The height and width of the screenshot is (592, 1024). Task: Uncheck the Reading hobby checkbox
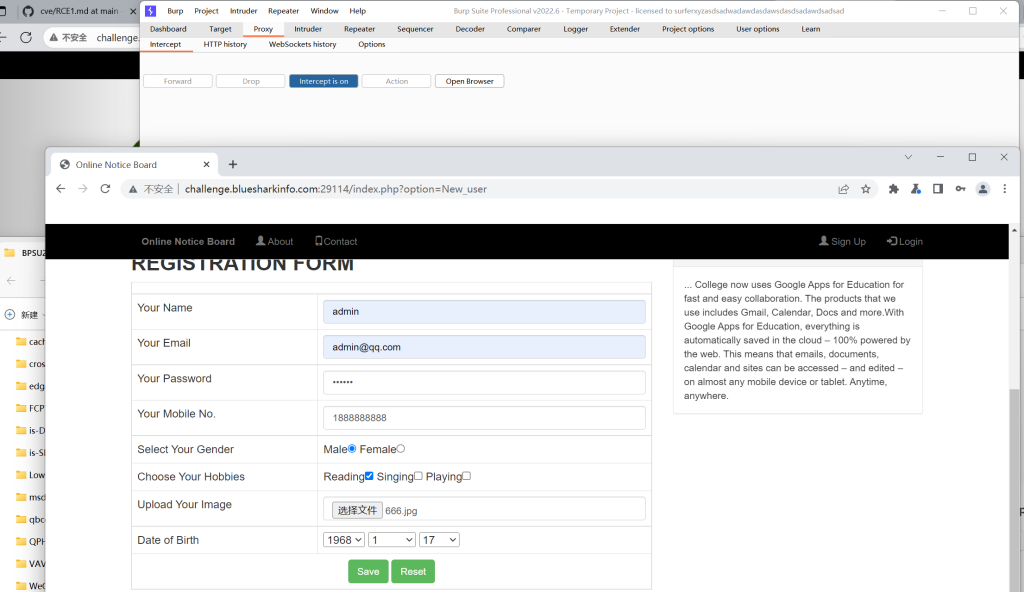369,476
